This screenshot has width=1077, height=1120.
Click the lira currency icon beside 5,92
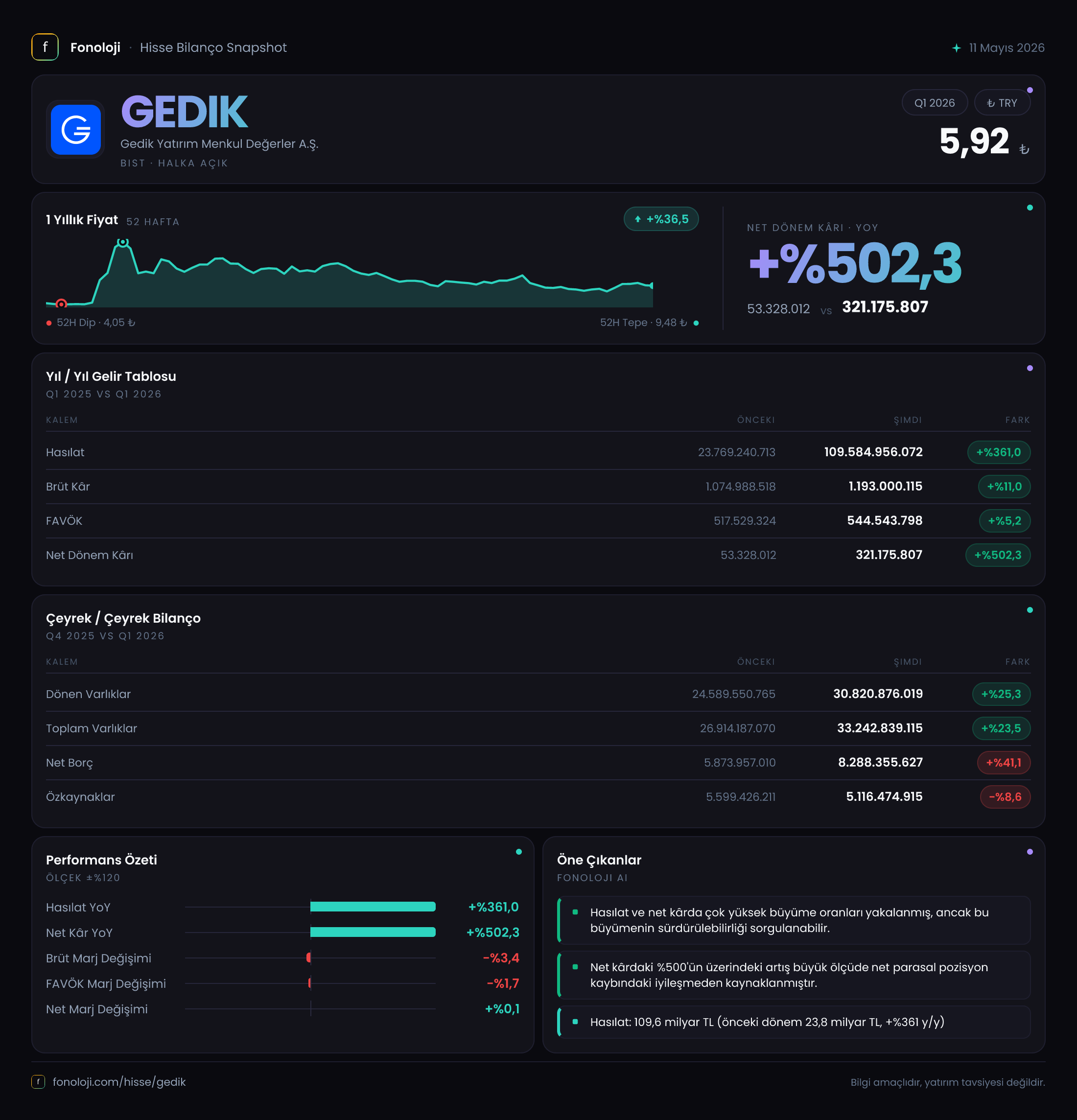click(1024, 149)
